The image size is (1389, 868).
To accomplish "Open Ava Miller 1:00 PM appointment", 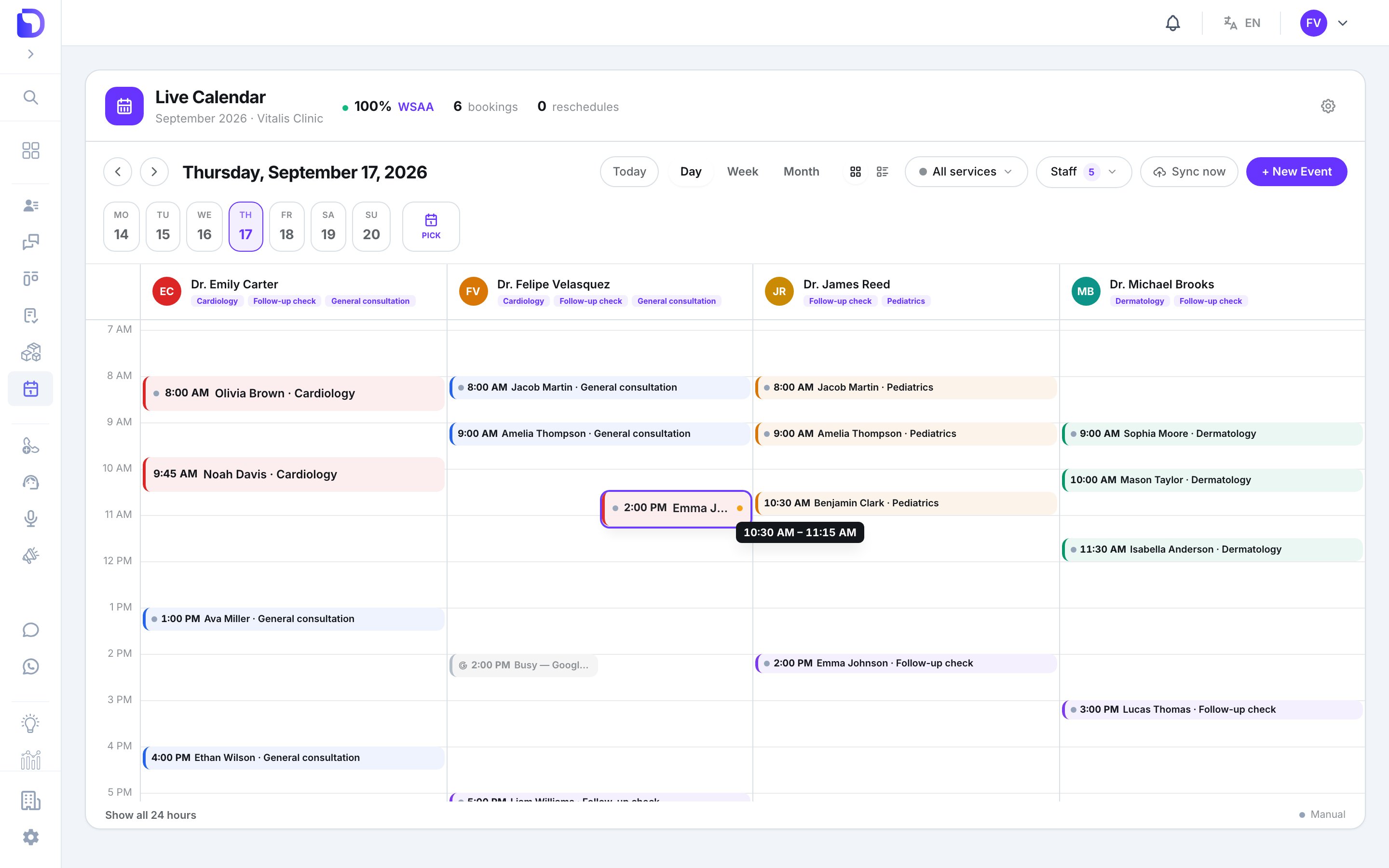I will [294, 619].
